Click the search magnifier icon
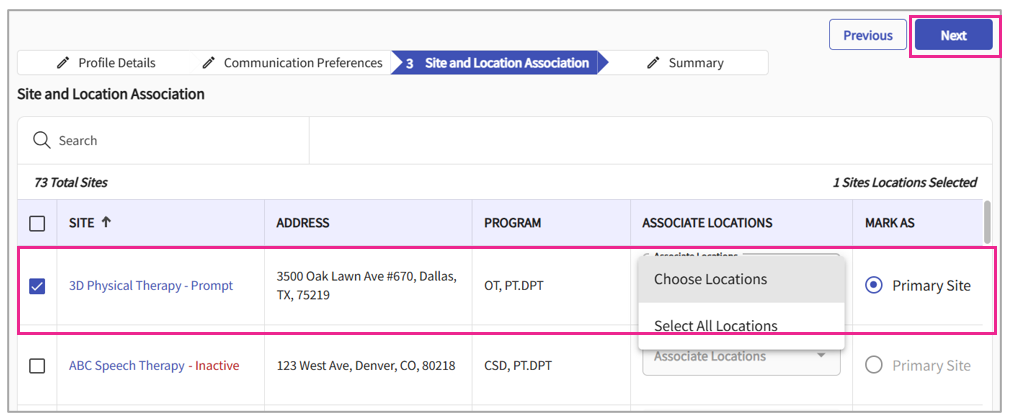Screen dimensions: 1015x420 [x=41, y=141]
